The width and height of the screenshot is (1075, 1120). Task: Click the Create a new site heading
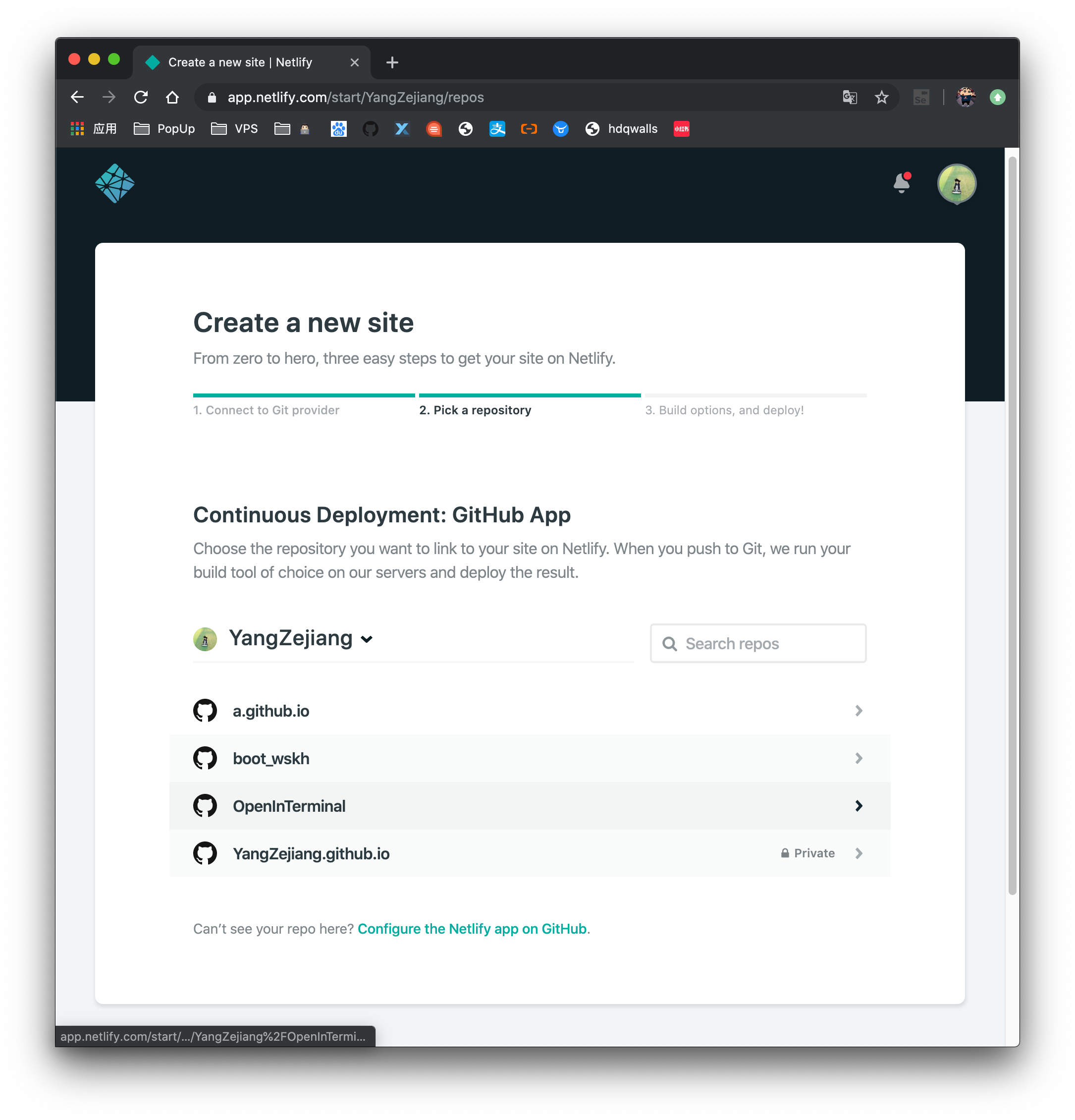[x=303, y=322]
